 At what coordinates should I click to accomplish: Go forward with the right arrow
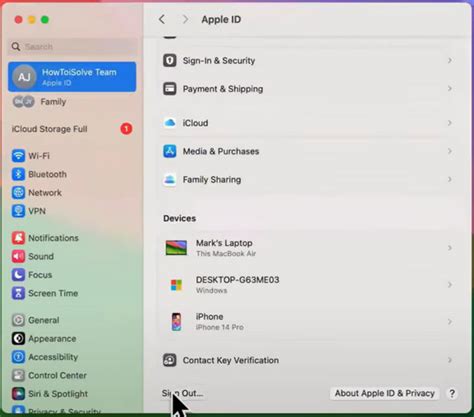185,19
